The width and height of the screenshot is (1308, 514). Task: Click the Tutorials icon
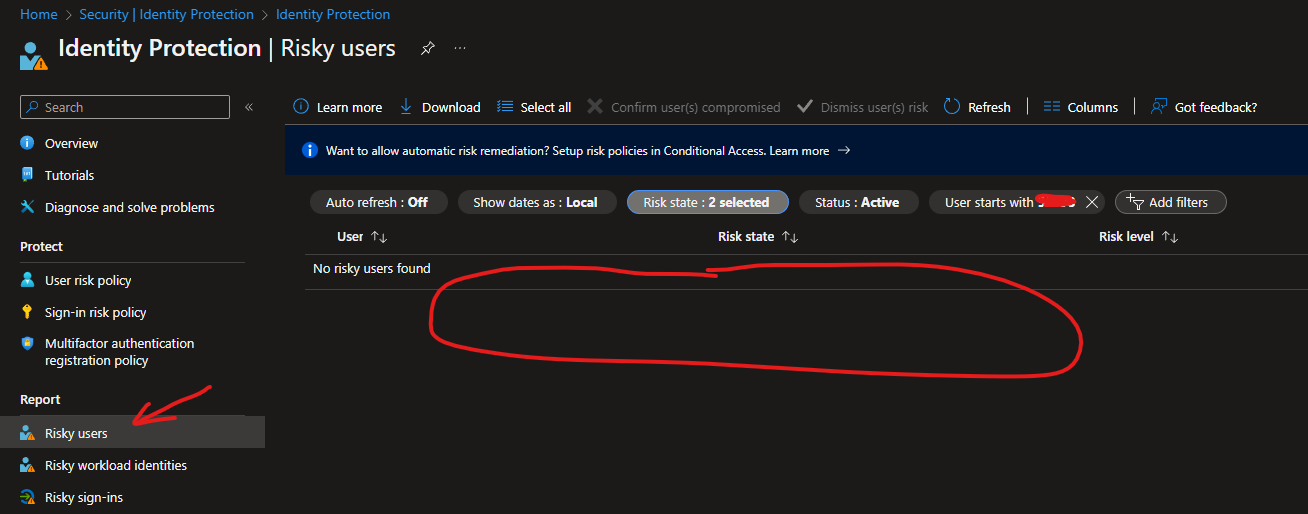pyautogui.click(x=27, y=175)
